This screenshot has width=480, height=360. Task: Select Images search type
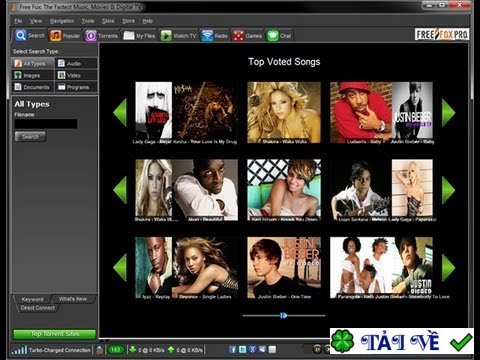point(33,75)
